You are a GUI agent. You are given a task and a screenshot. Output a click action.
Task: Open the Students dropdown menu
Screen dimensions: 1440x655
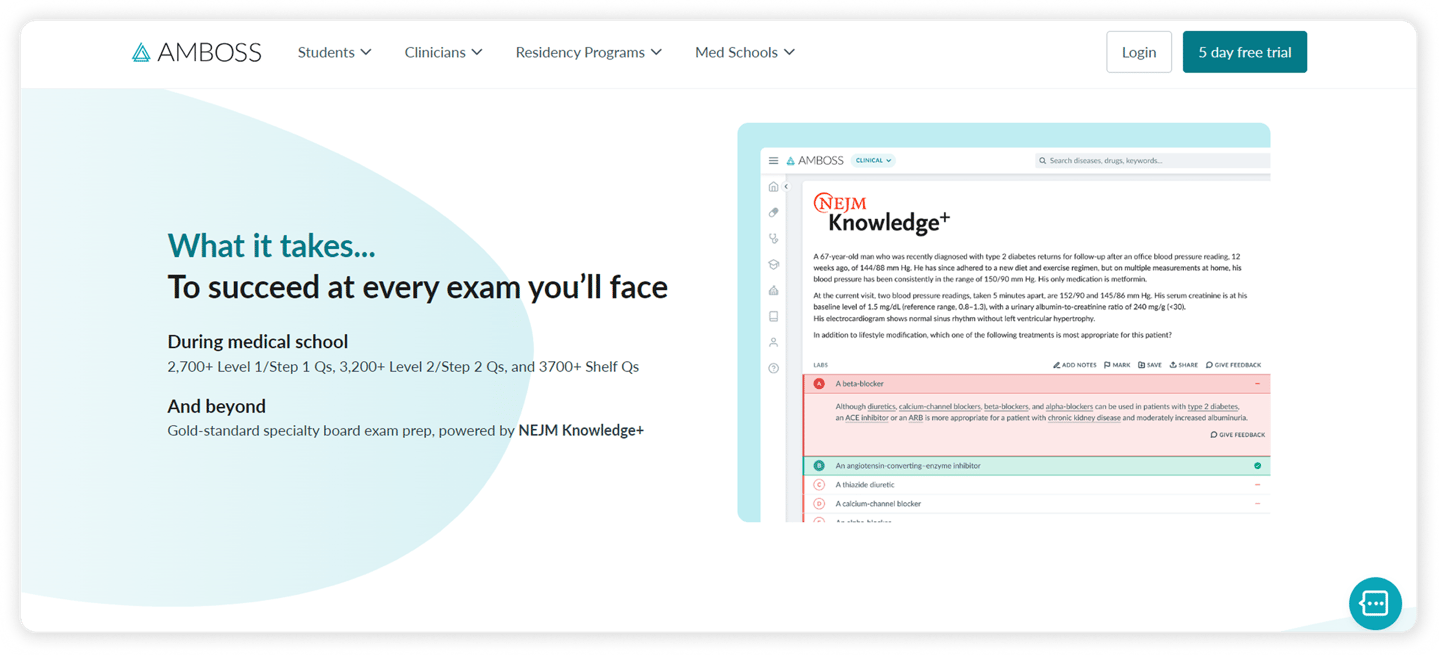(x=334, y=52)
